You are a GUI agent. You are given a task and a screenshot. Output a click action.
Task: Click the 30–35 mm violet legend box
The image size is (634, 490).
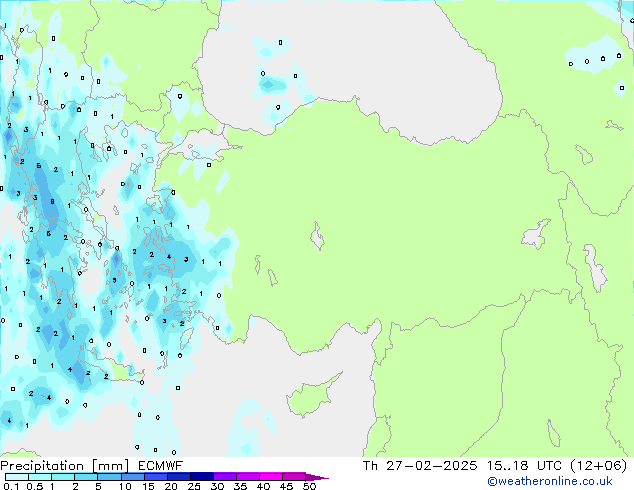click(x=224, y=477)
